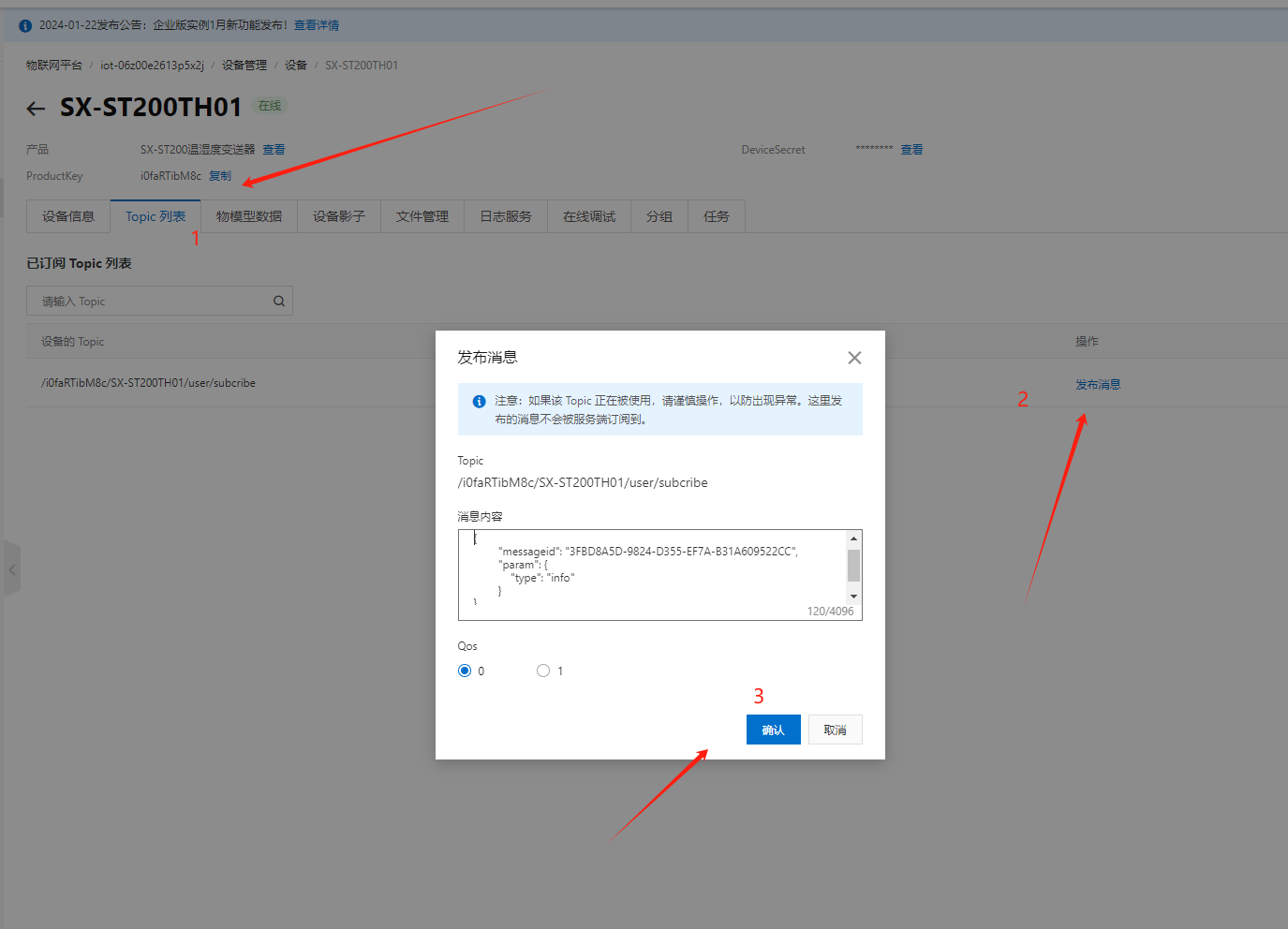Switch to the 设备信息 tab
The height and width of the screenshot is (929, 1288).
point(68,216)
